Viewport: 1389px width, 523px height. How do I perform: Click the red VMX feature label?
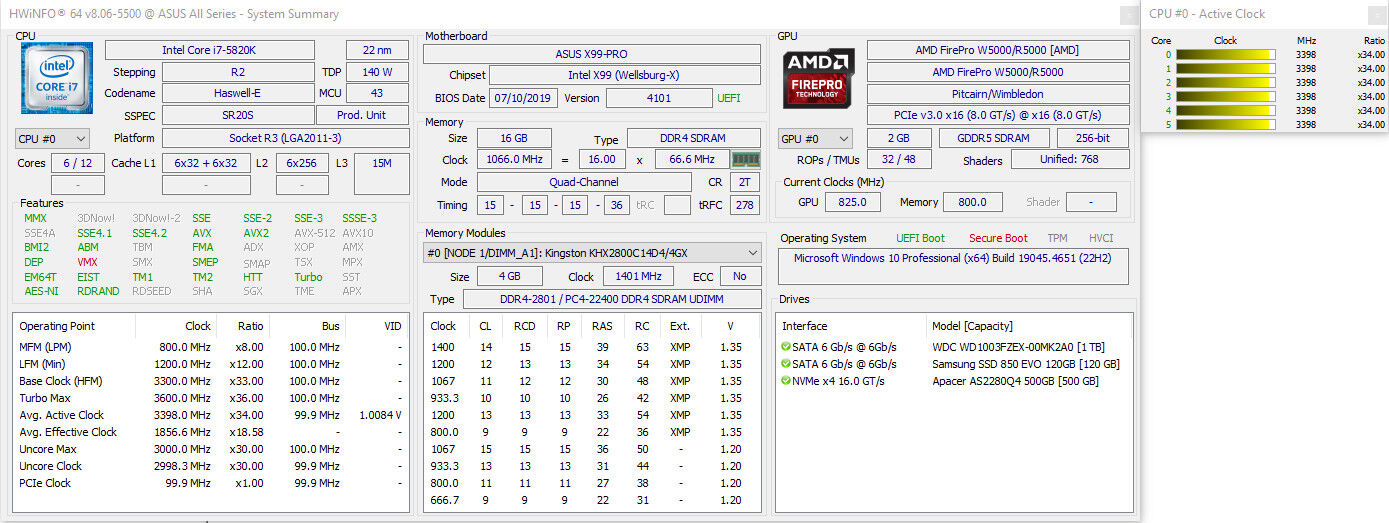88,262
